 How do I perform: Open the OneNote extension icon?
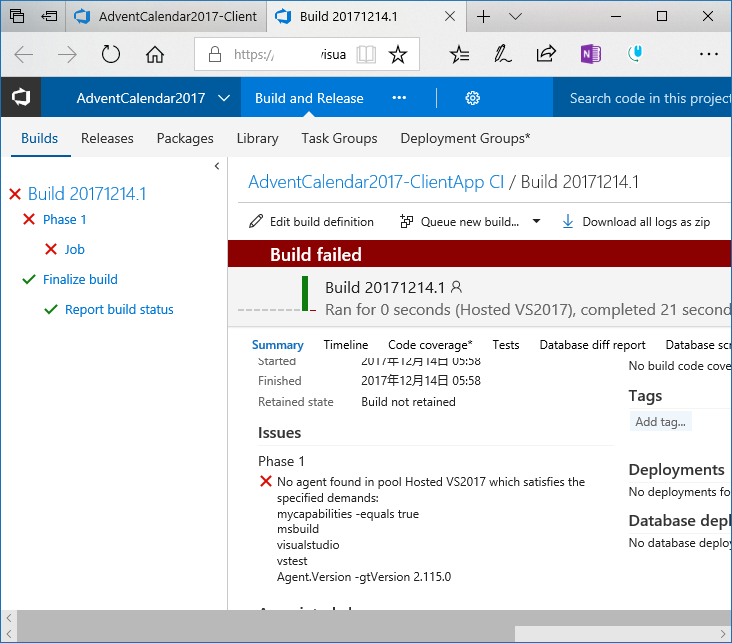pyautogui.click(x=591, y=54)
